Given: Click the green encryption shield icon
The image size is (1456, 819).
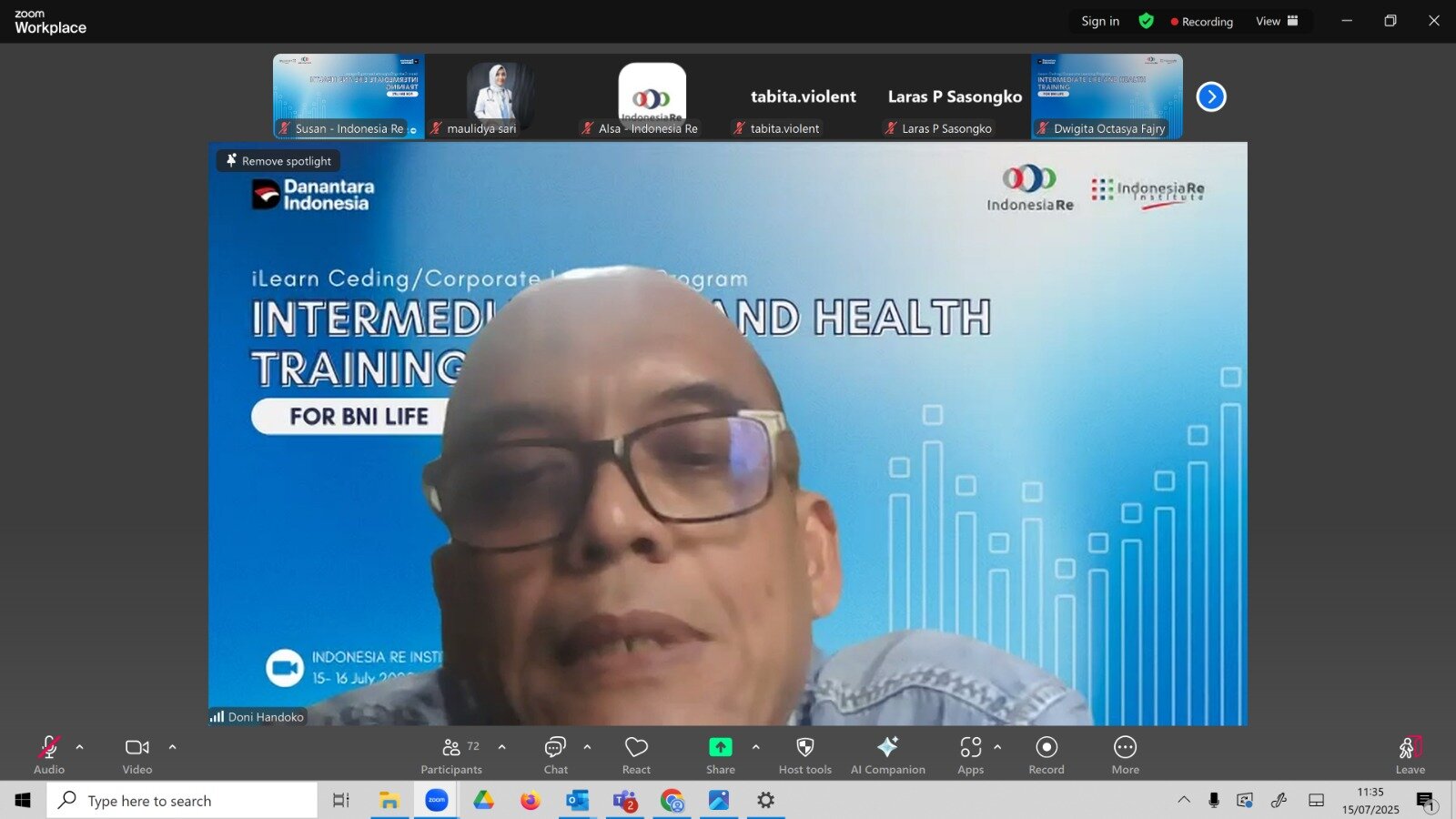Looking at the screenshot, I should pos(1147,21).
